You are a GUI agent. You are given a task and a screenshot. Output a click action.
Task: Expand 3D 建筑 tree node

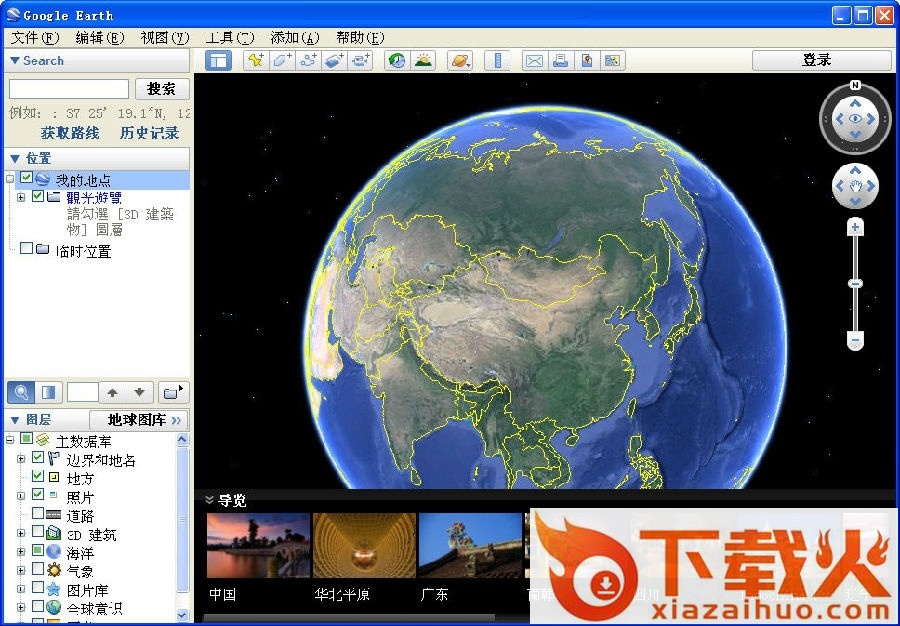pyautogui.click(x=21, y=533)
